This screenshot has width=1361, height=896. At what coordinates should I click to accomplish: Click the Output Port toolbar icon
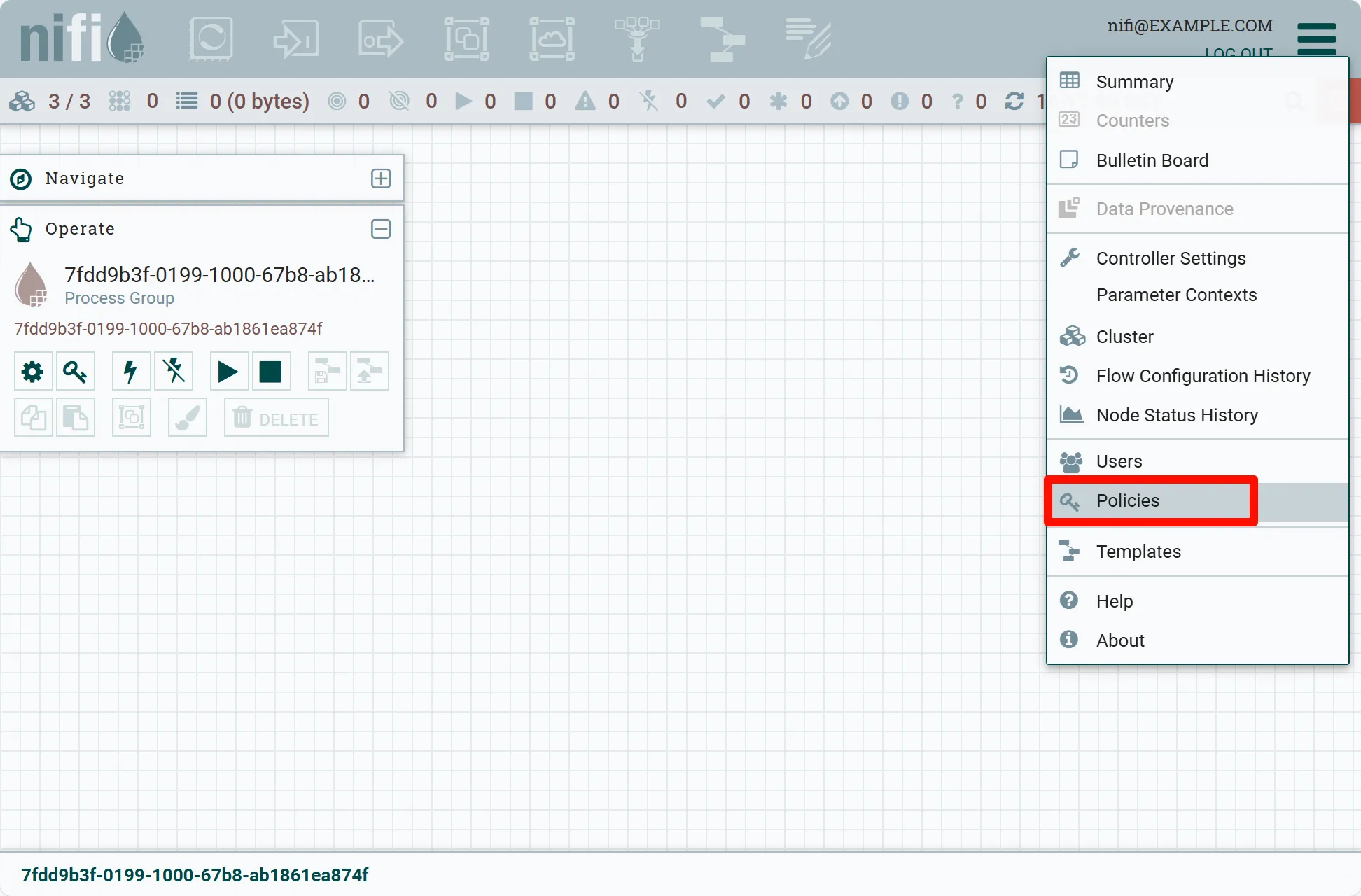coord(381,38)
